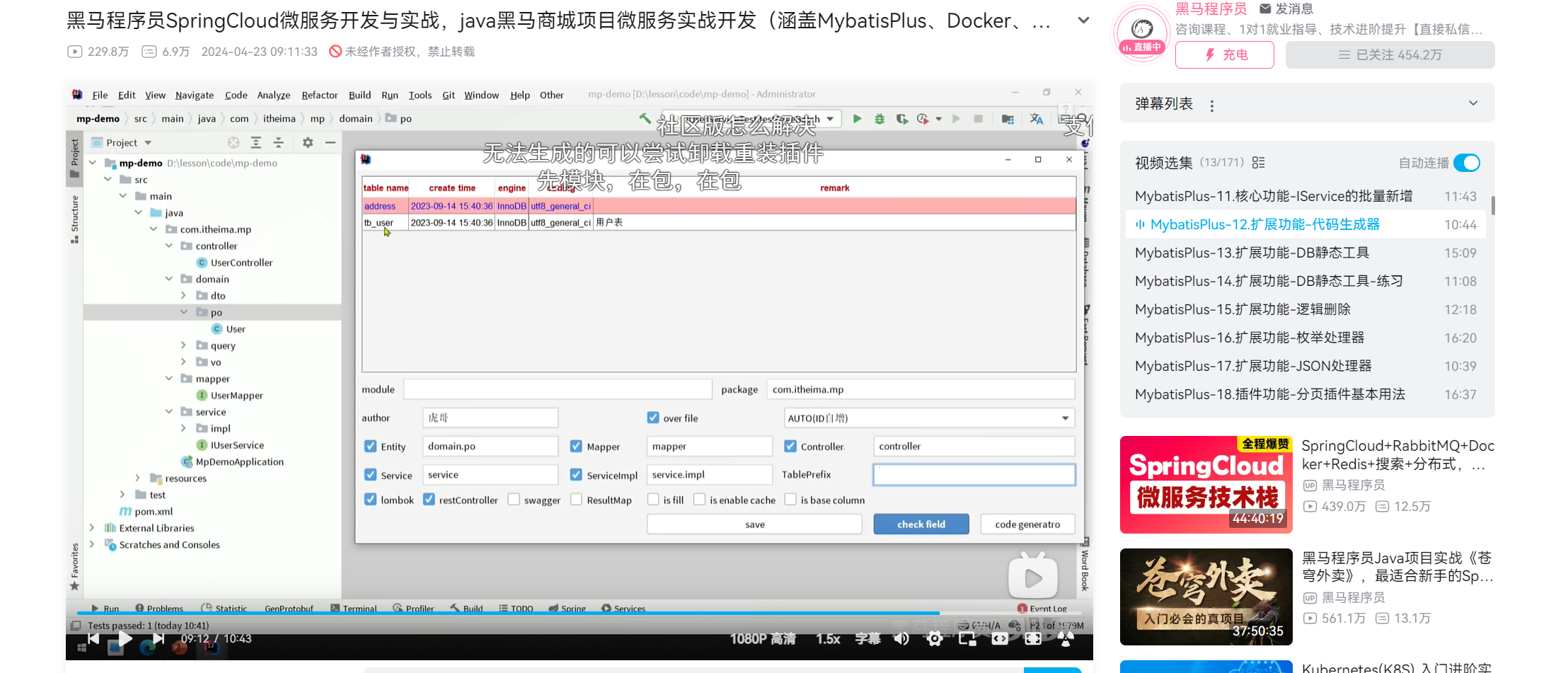This screenshot has height=673, width=1568.
Task: Click the Expand All icon in Project panel
Action: (x=256, y=142)
